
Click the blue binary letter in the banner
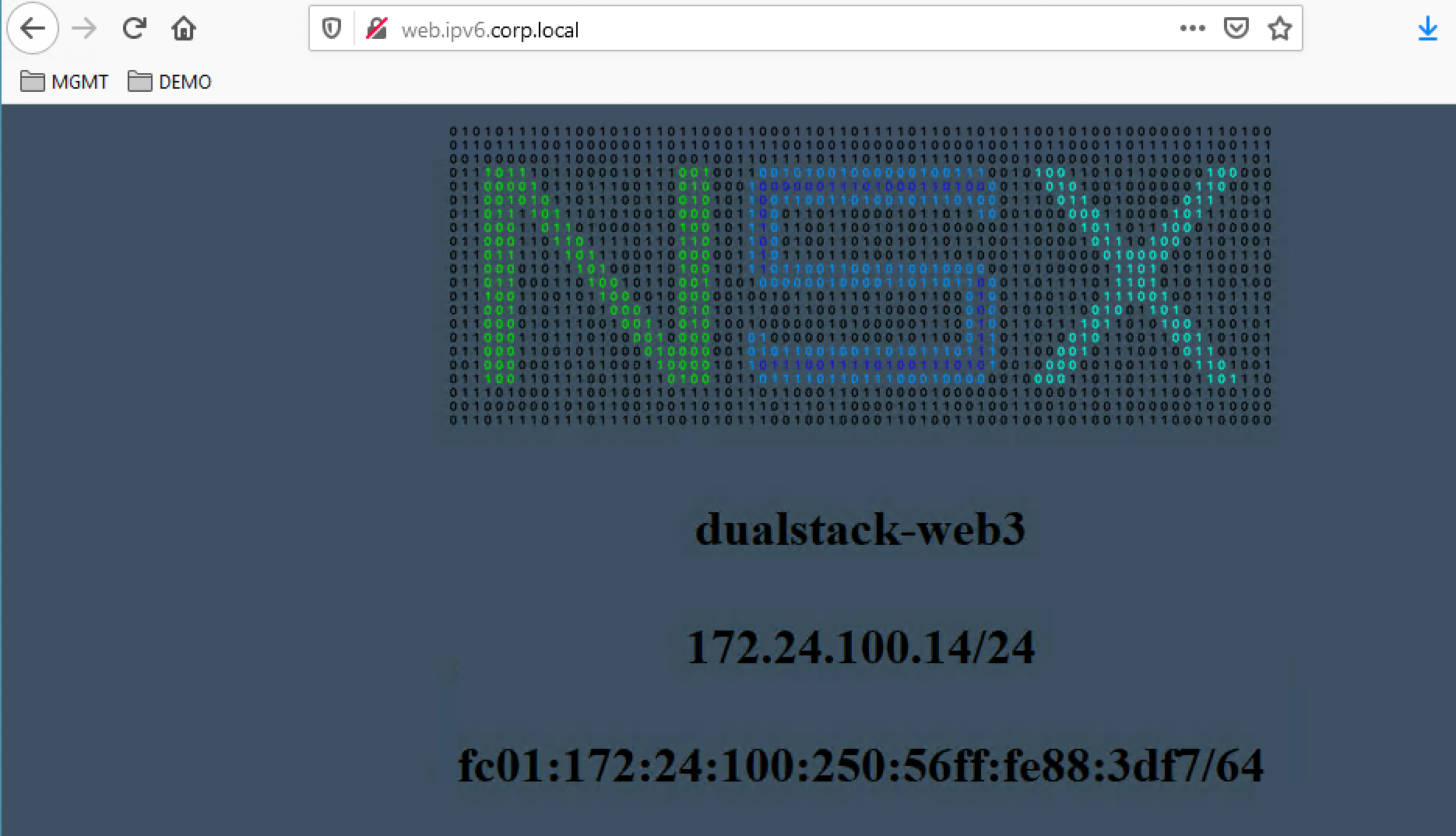click(872, 276)
